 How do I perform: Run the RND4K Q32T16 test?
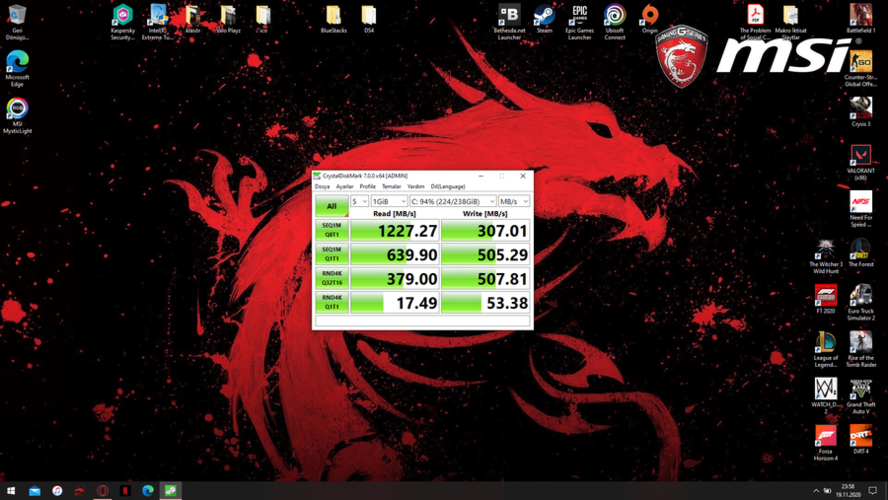point(331,279)
